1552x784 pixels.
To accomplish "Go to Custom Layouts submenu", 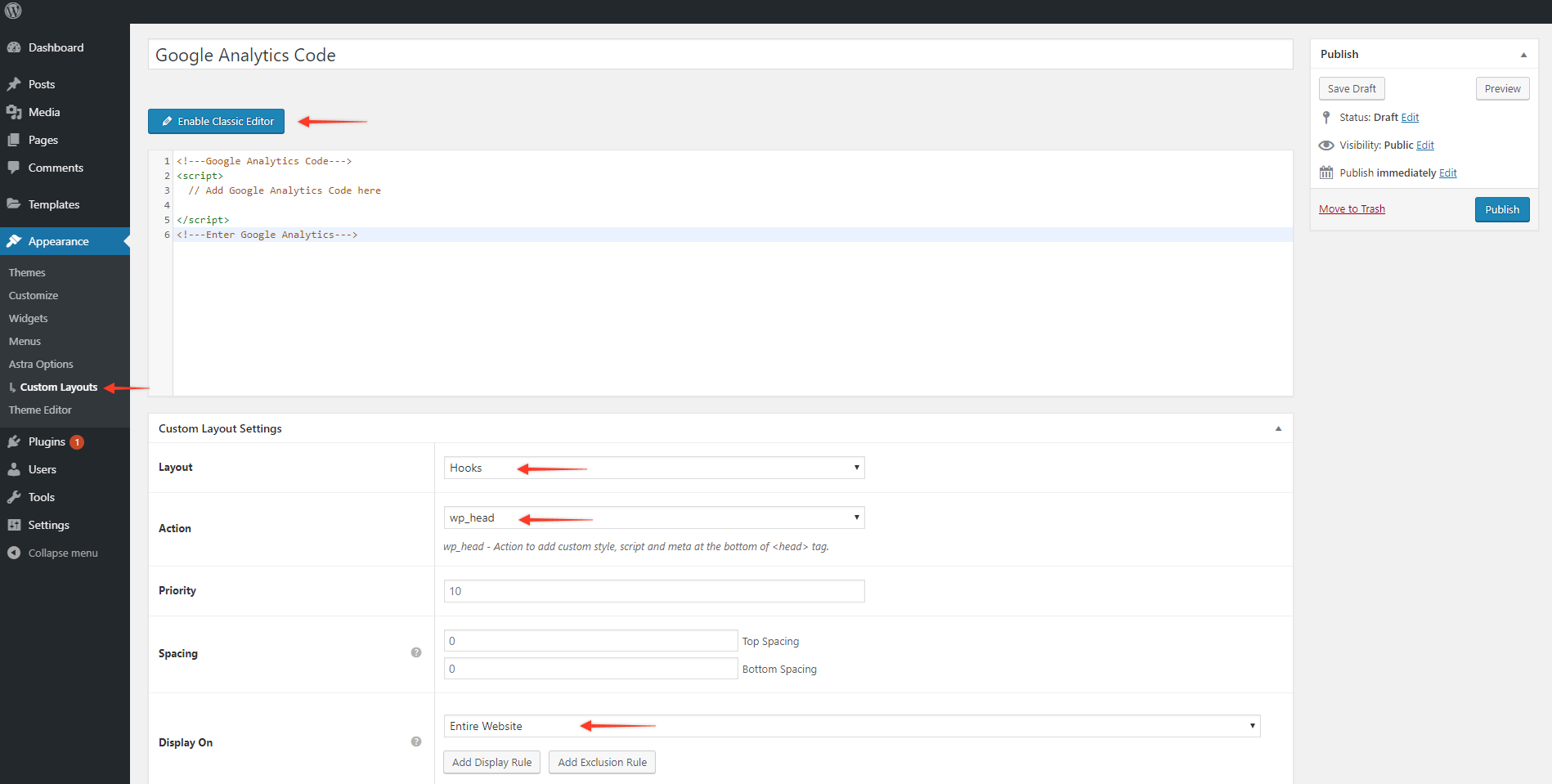I will (x=59, y=387).
